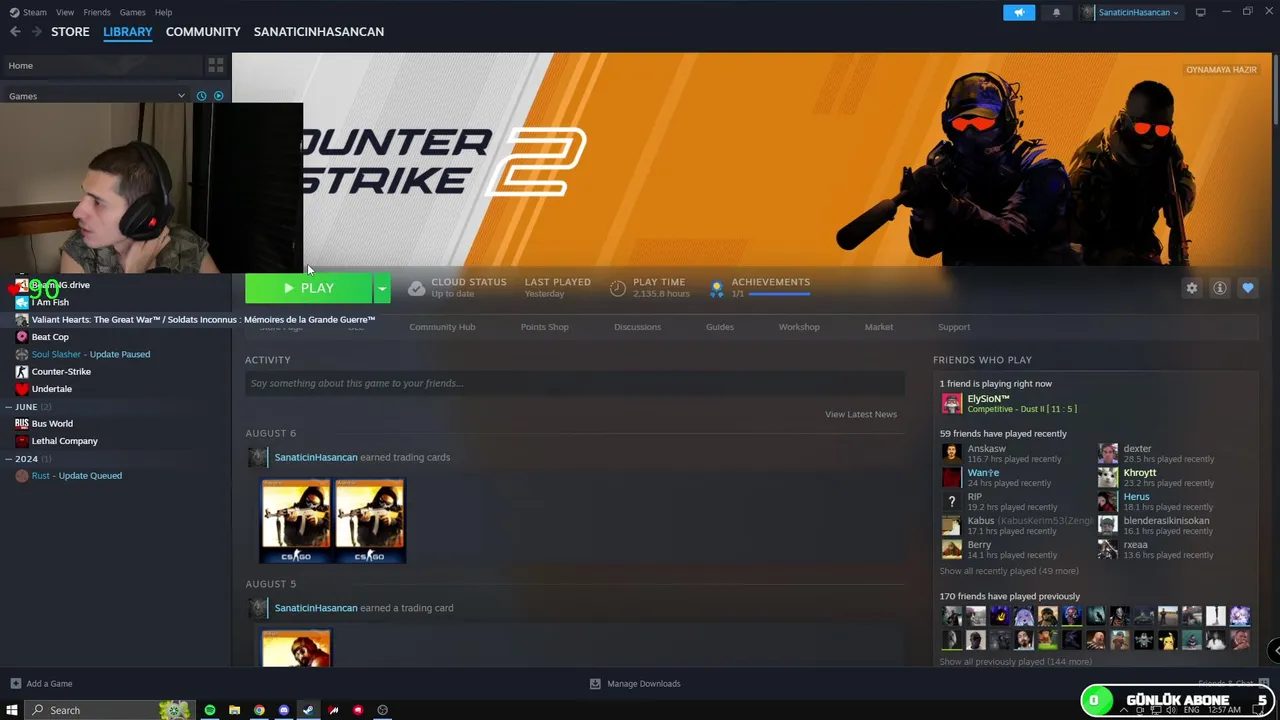This screenshot has width=1280, height=720.
Task: Open the notifications bell
Action: pyautogui.click(x=1056, y=12)
